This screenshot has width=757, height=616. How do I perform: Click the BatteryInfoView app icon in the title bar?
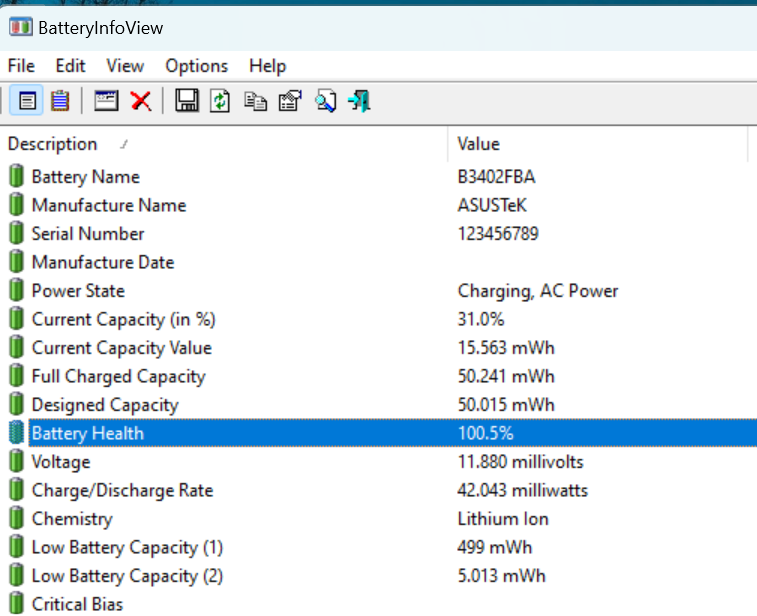coord(20,27)
